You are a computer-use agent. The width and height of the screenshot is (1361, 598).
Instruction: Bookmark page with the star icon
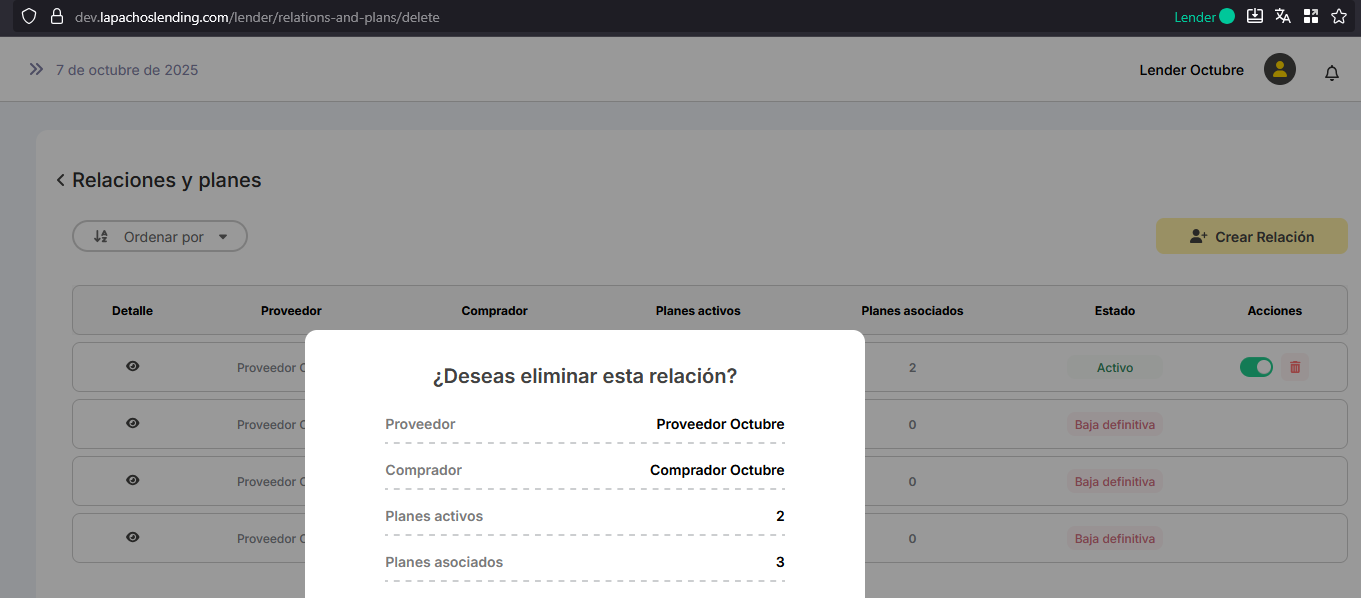coord(1339,17)
